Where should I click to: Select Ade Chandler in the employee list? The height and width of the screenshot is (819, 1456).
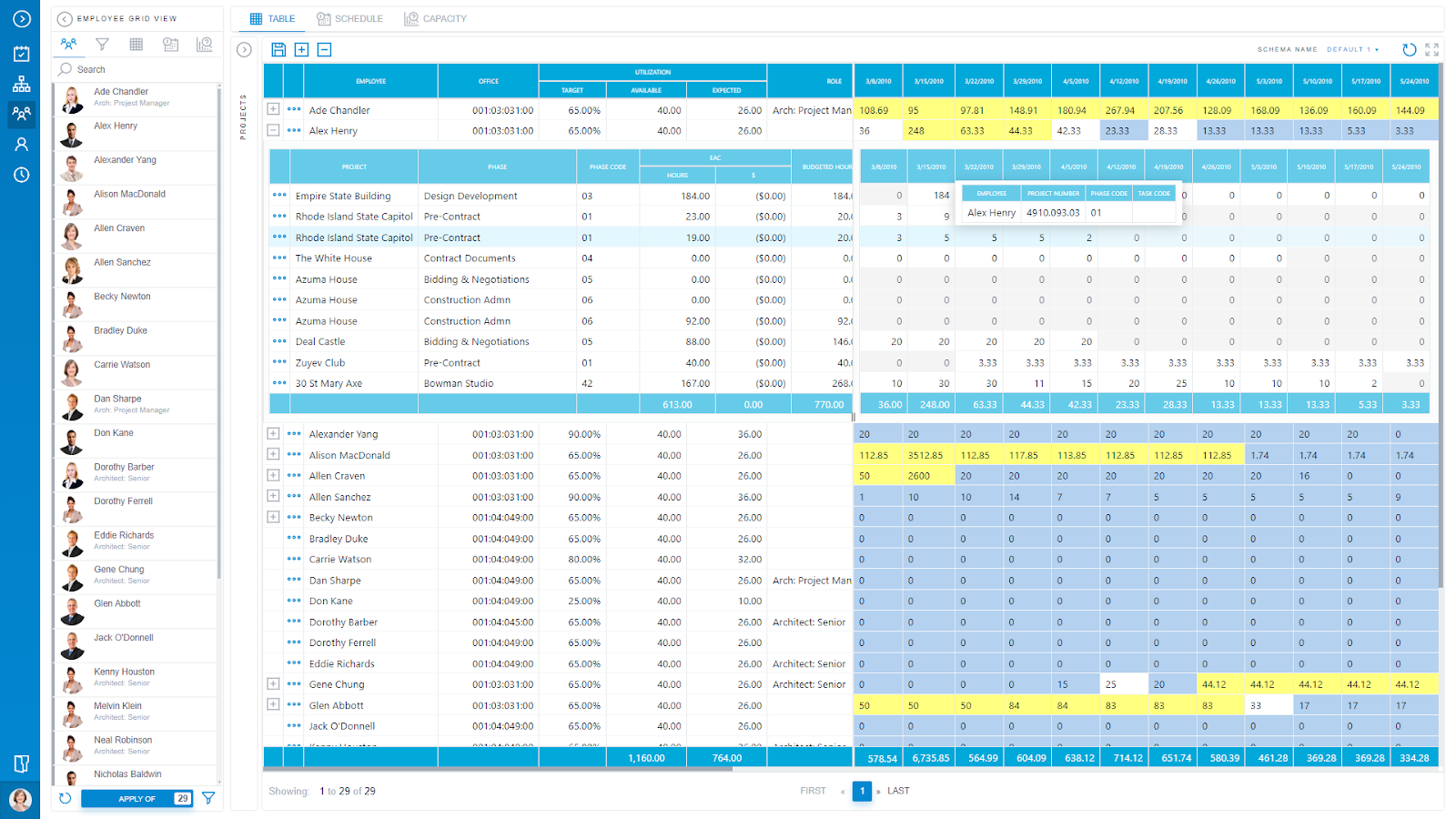pyautogui.click(x=136, y=98)
